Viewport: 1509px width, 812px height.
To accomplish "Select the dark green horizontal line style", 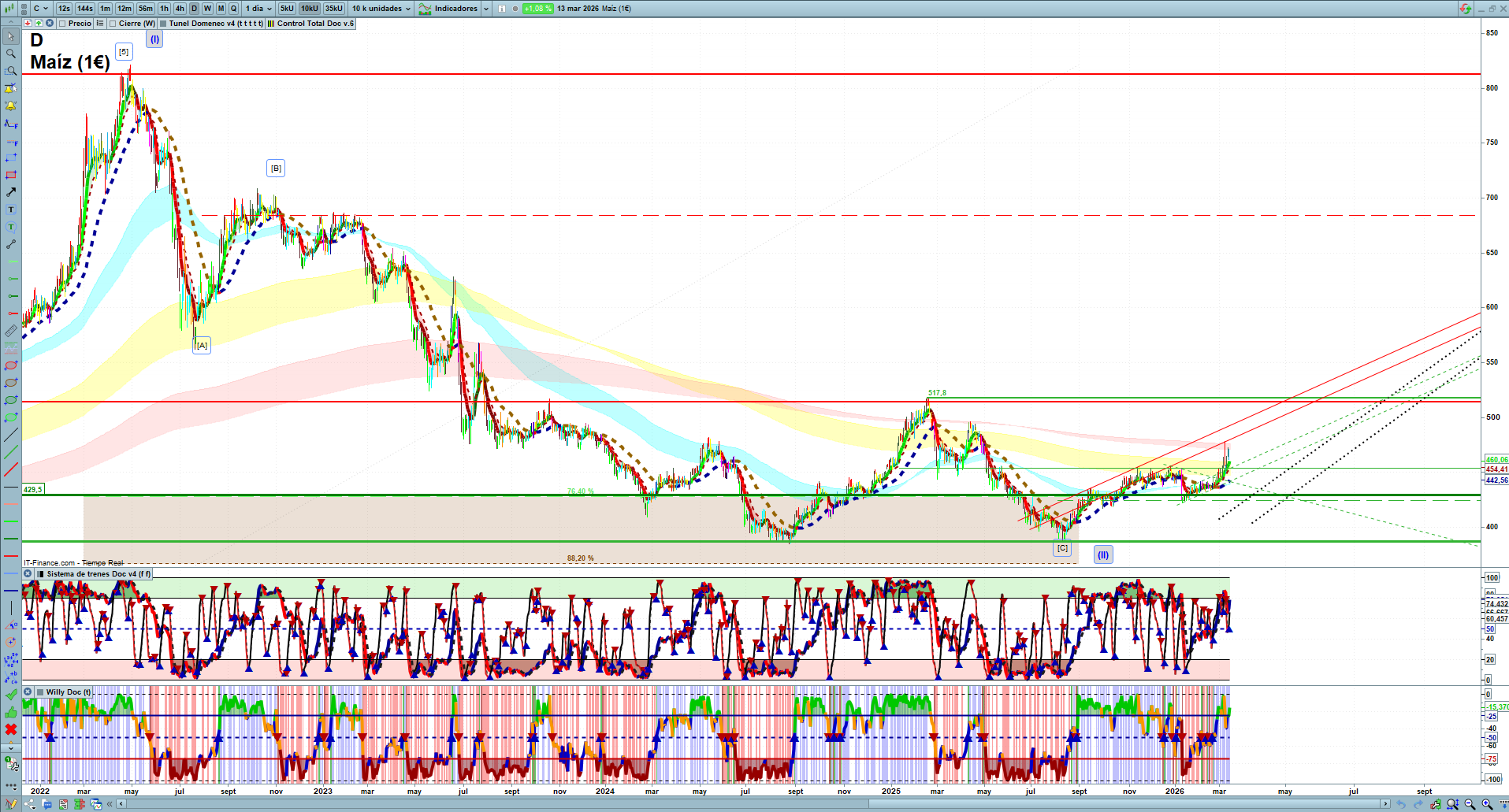I will pyautogui.click(x=11, y=539).
